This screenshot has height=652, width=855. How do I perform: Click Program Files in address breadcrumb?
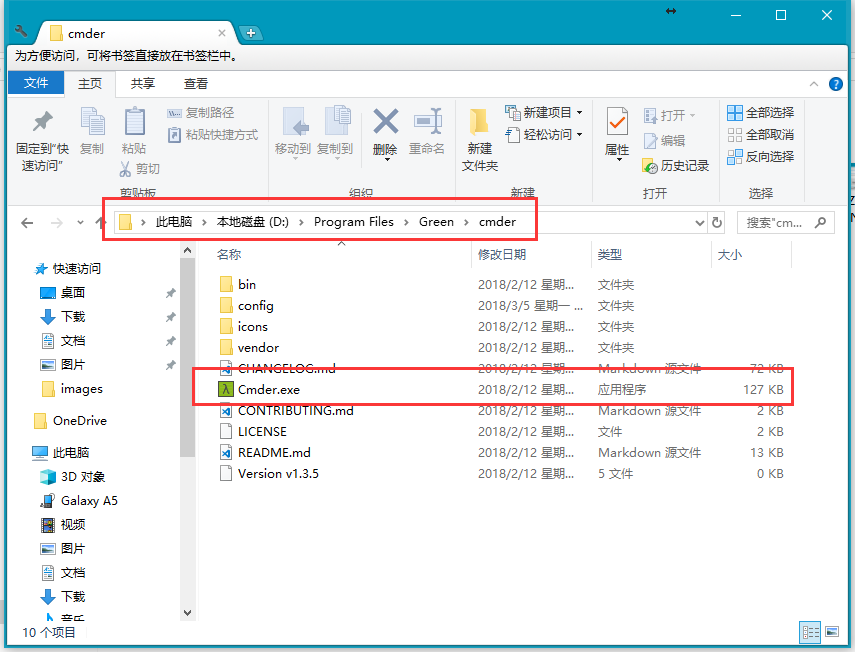point(353,222)
